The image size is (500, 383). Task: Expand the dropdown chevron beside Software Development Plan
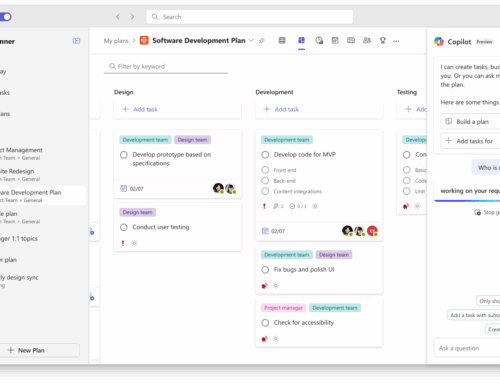[251, 41]
